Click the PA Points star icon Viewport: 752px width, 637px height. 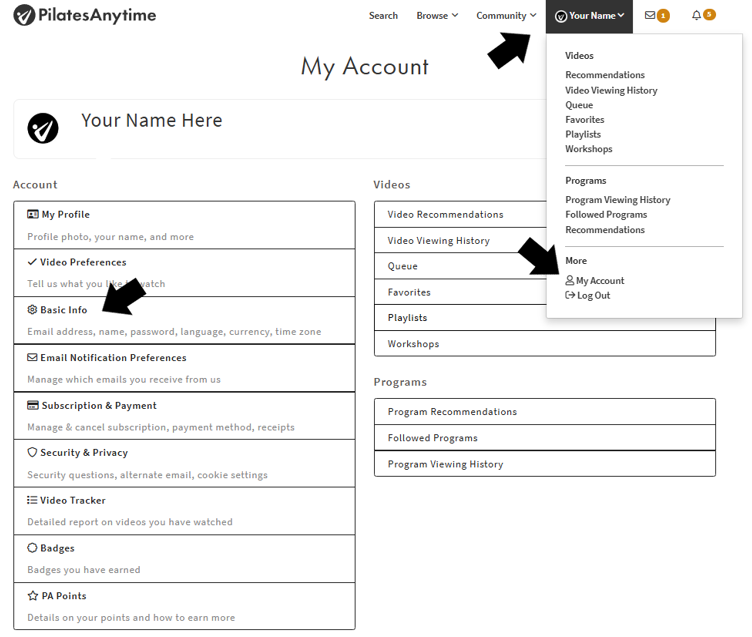33,596
